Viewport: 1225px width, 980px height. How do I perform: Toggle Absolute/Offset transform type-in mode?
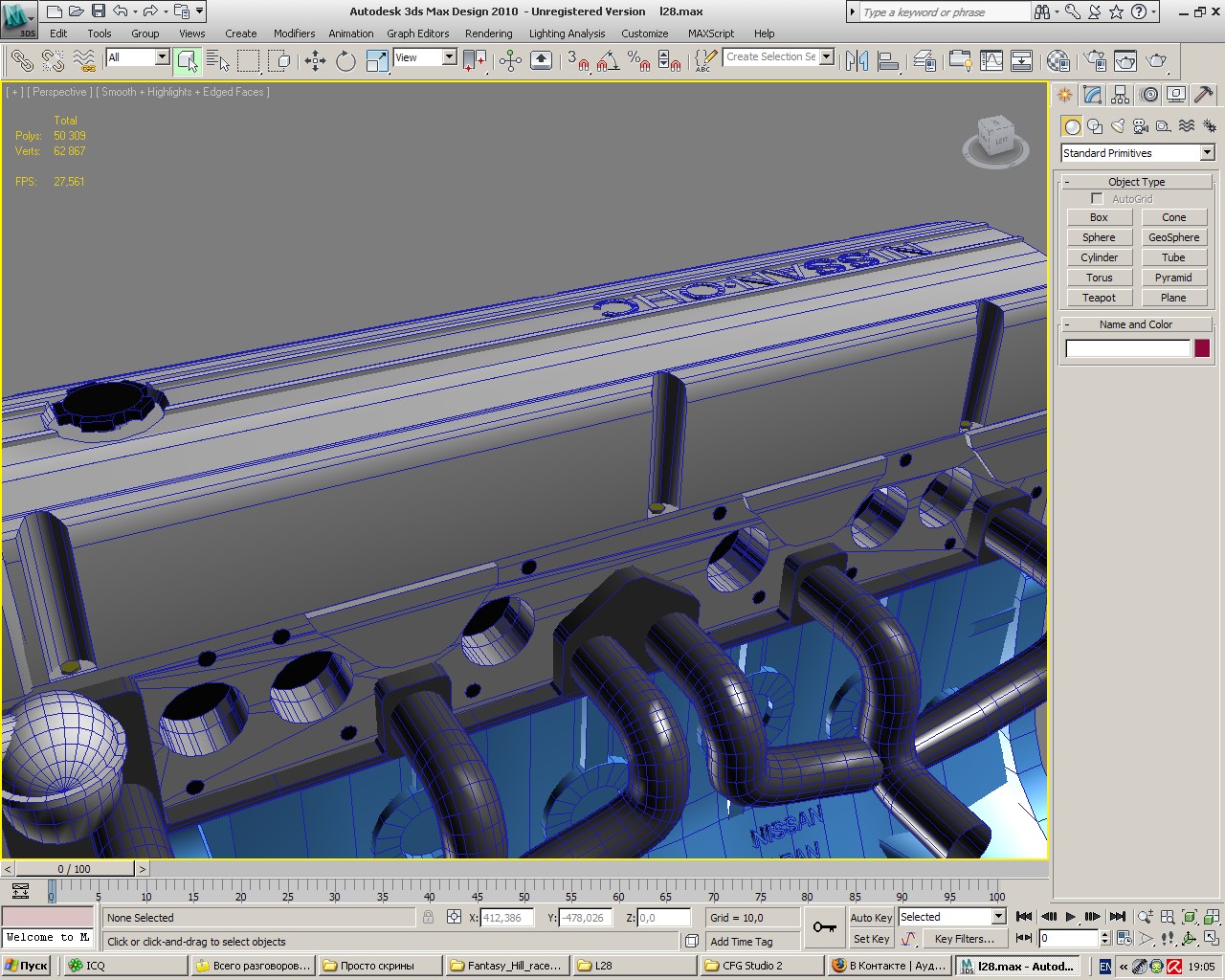coord(454,917)
